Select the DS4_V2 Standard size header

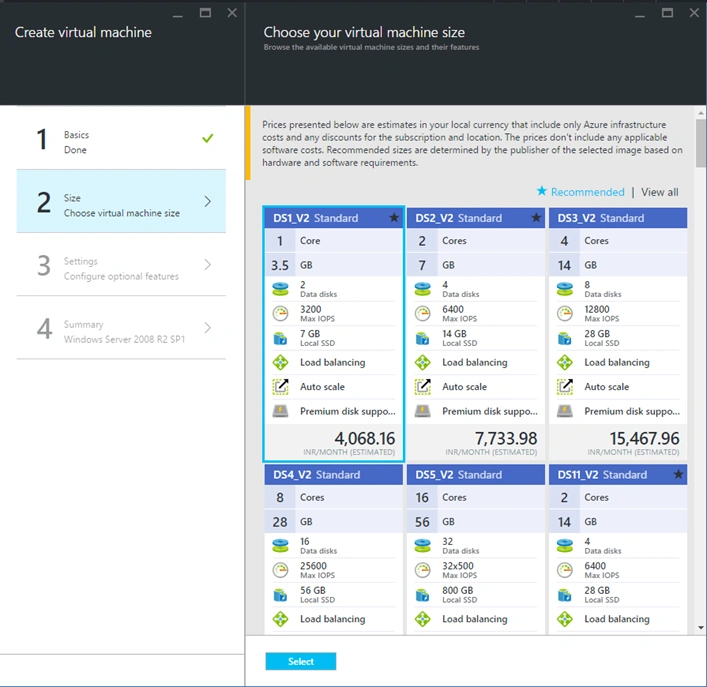(x=333, y=475)
